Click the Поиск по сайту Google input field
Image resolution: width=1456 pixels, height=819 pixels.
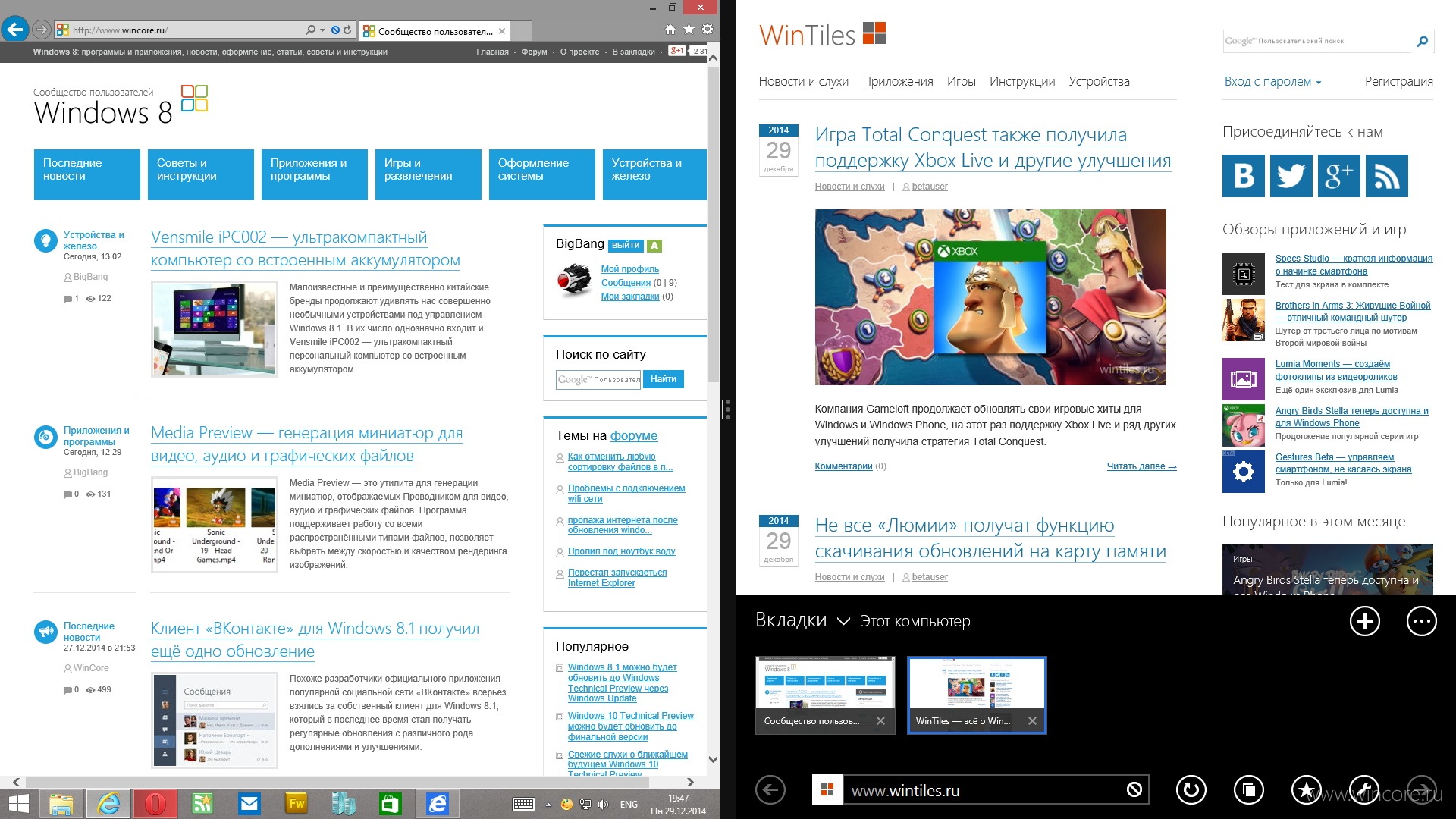[598, 379]
